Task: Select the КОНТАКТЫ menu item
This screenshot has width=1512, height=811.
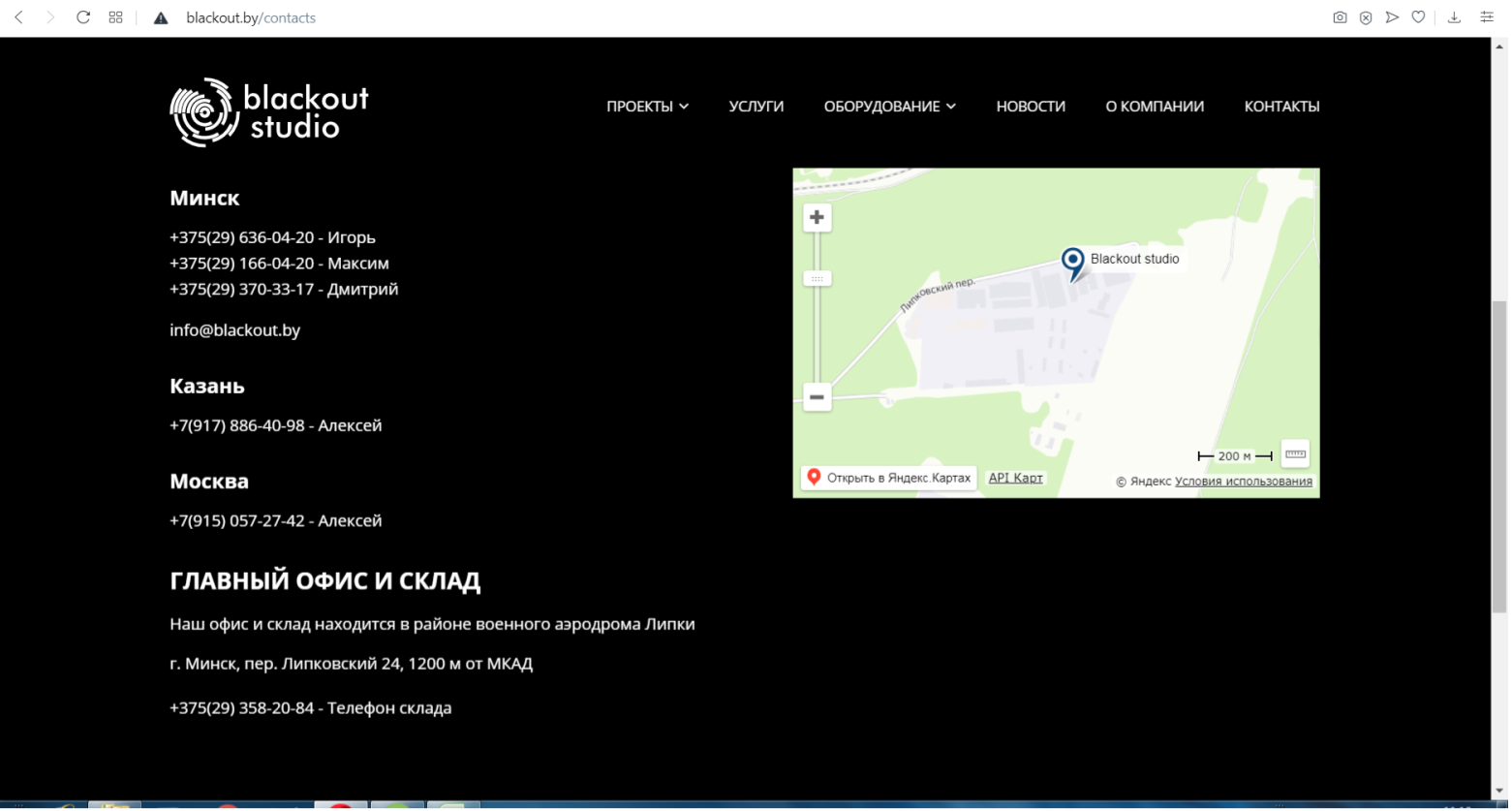Action: tap(1281, 107)
